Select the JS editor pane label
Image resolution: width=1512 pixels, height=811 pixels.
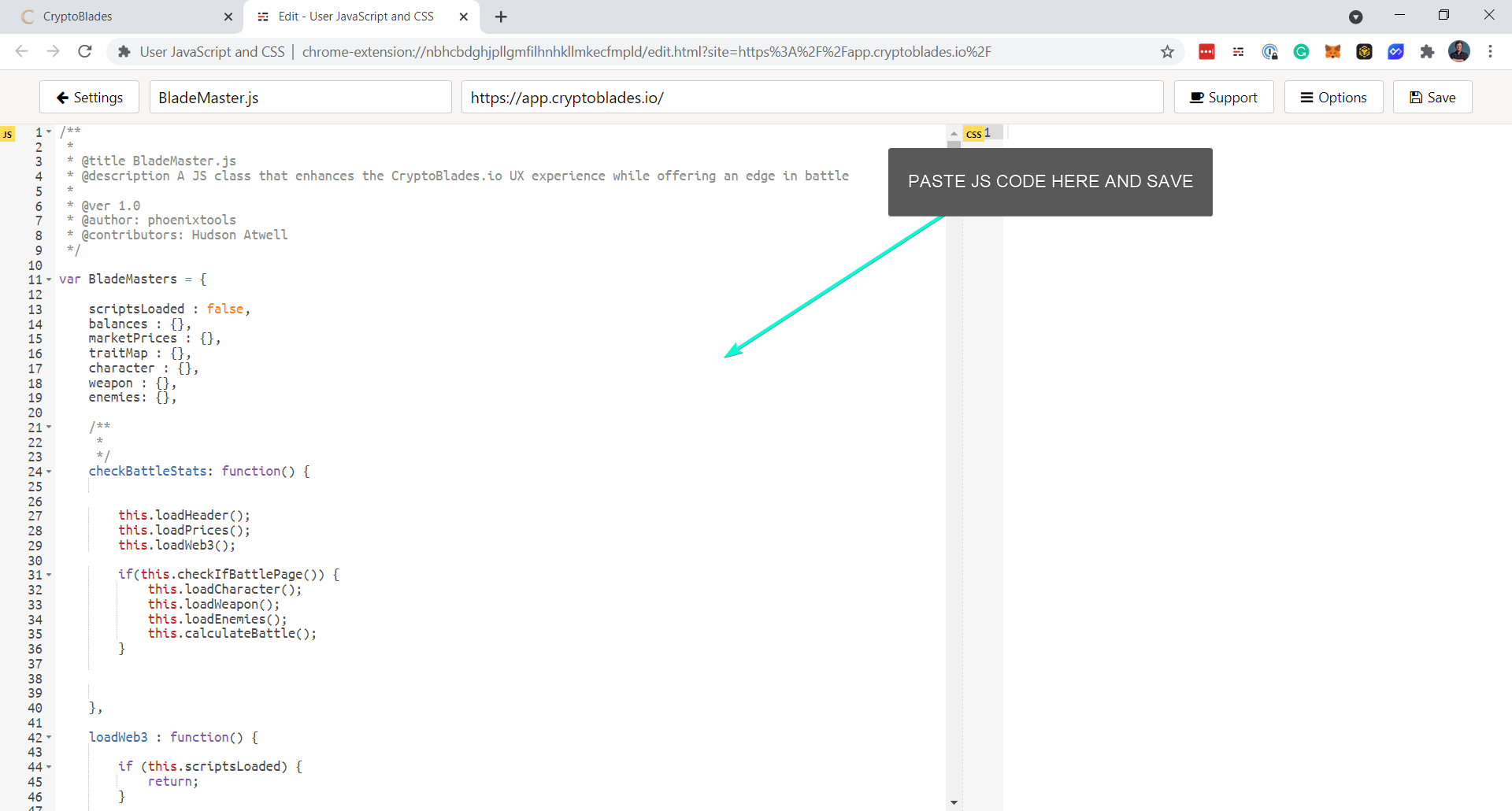tap(7, 134)
